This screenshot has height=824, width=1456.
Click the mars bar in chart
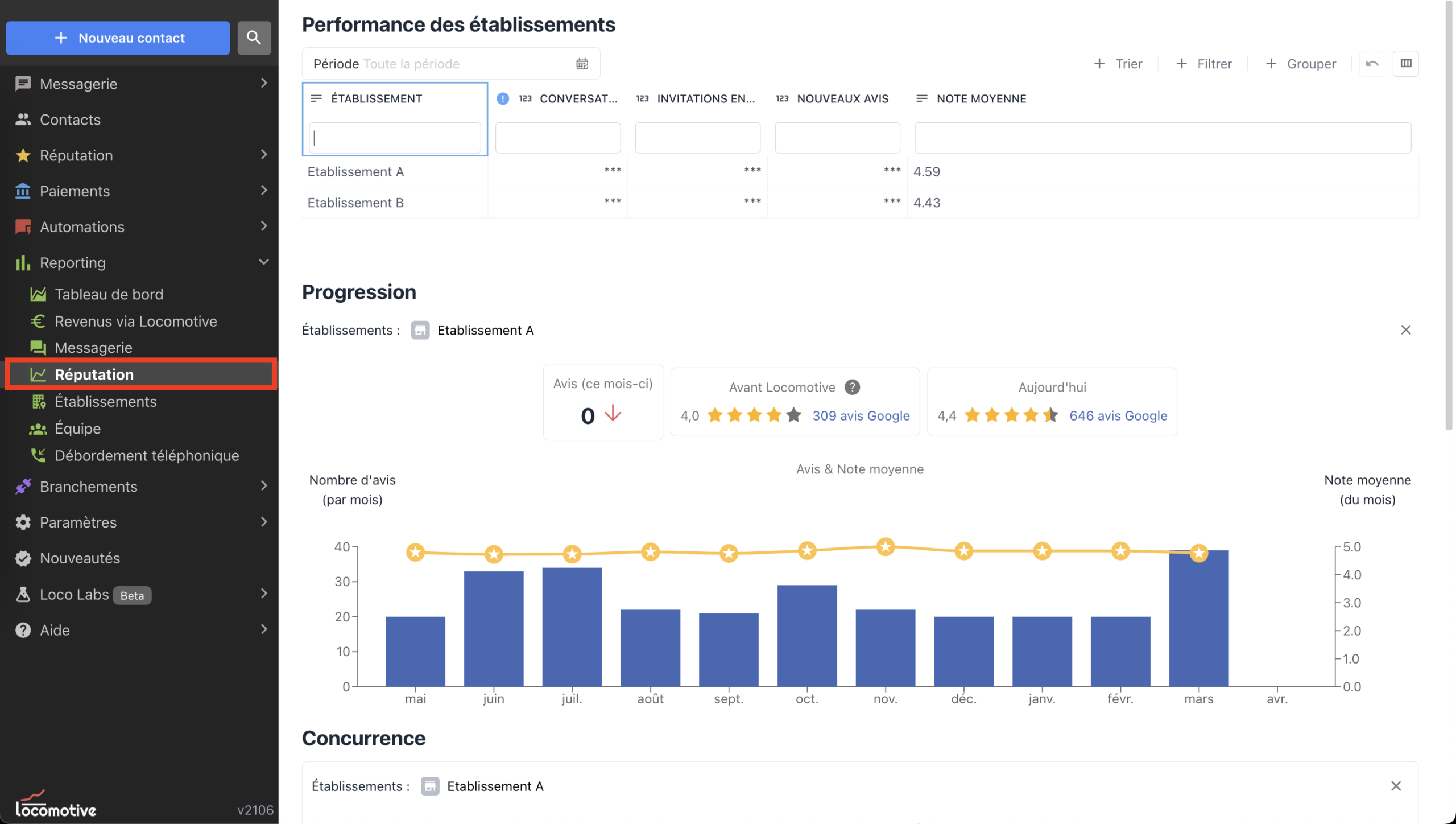pyautogui.click(x=1198, y=620)
